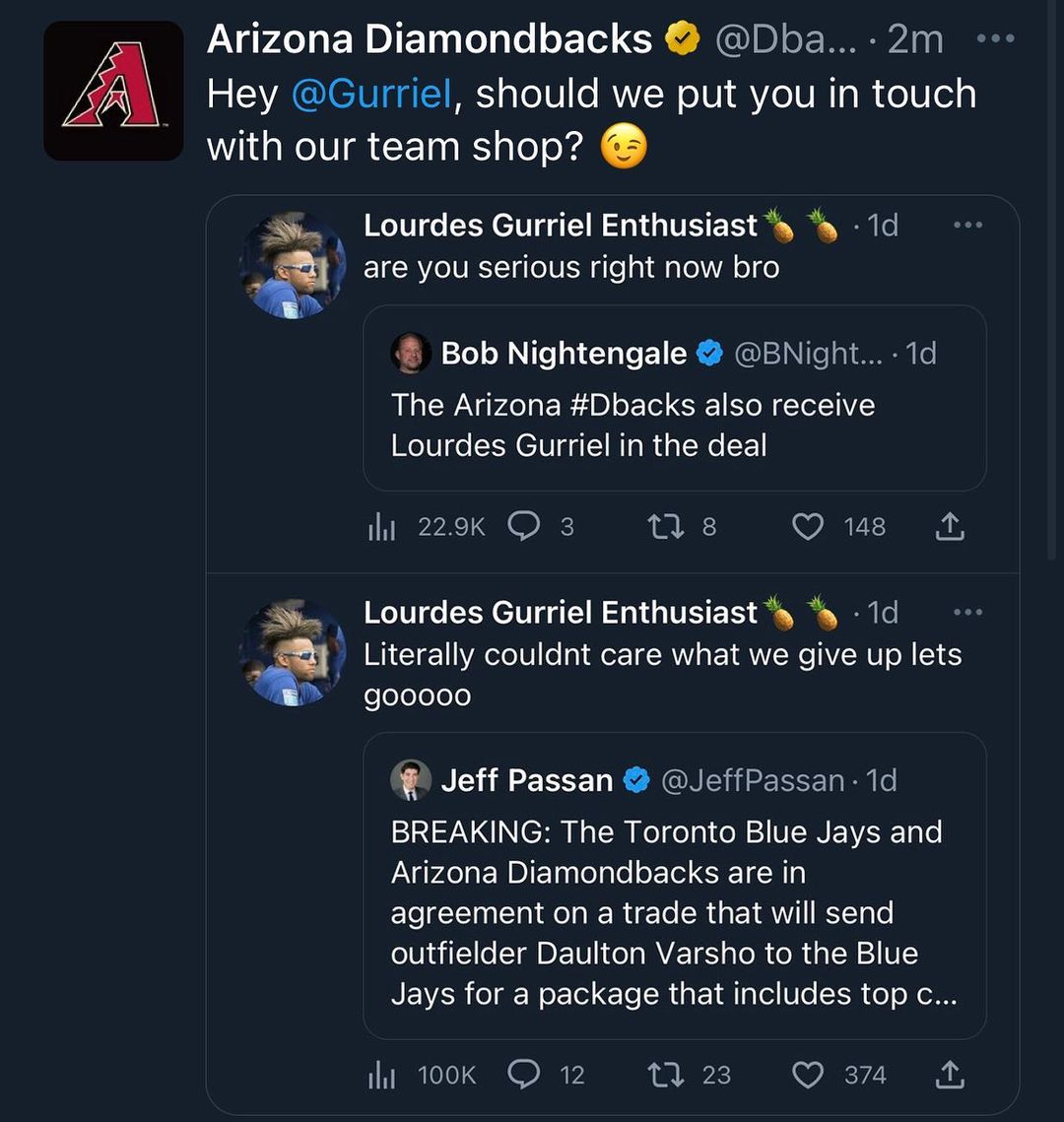Viewport: 1064px width, 1122px height.
Task: Share the 'Literally couldnt care' tweet
Action: pyautogui.click(x=949, y=1075)
